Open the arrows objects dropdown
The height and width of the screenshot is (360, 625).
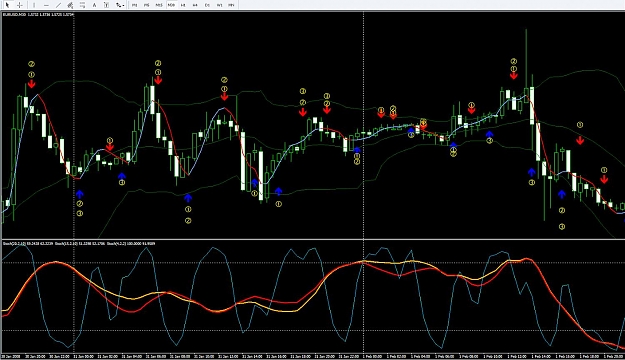click(x=120, y=5)
